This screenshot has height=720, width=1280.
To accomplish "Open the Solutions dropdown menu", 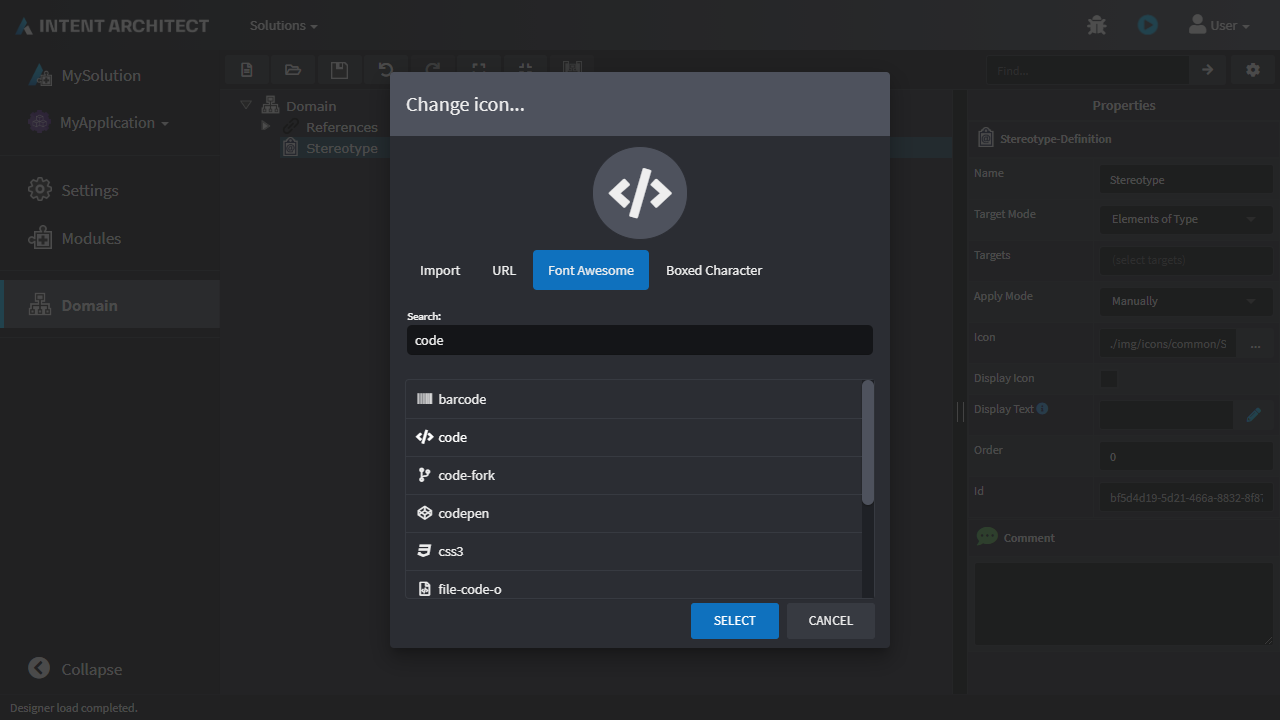I will pyautogui.click(x=283, y=25).
